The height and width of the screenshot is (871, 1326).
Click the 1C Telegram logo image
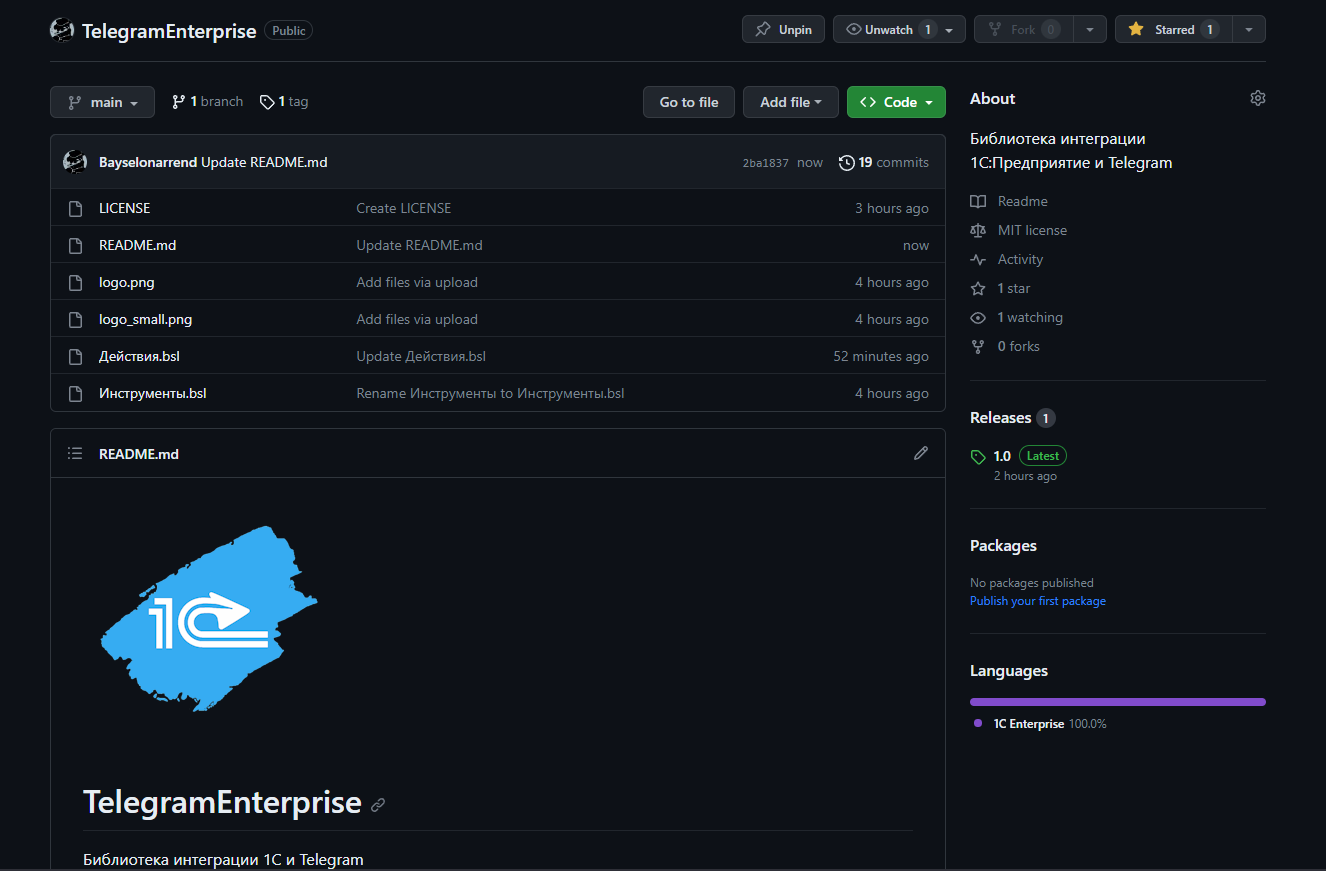[209, 618]
